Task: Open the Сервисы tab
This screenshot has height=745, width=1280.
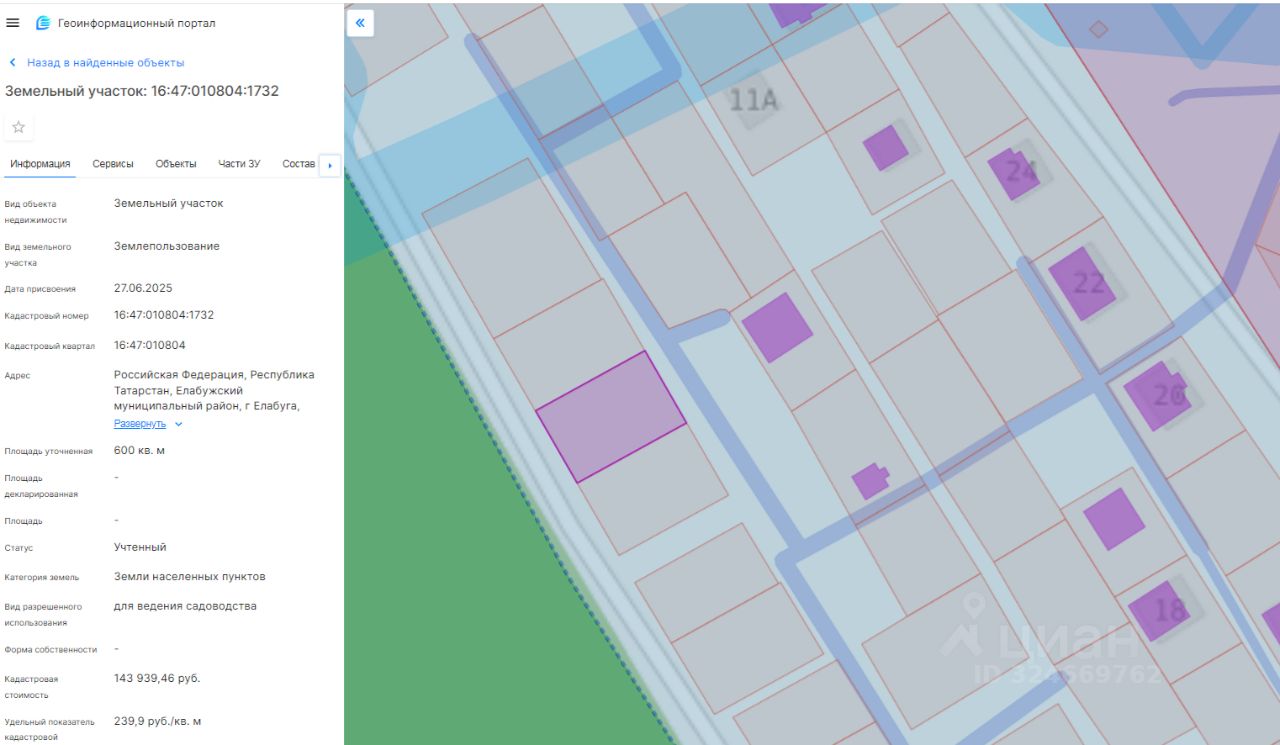Action: tap(113, 164)
